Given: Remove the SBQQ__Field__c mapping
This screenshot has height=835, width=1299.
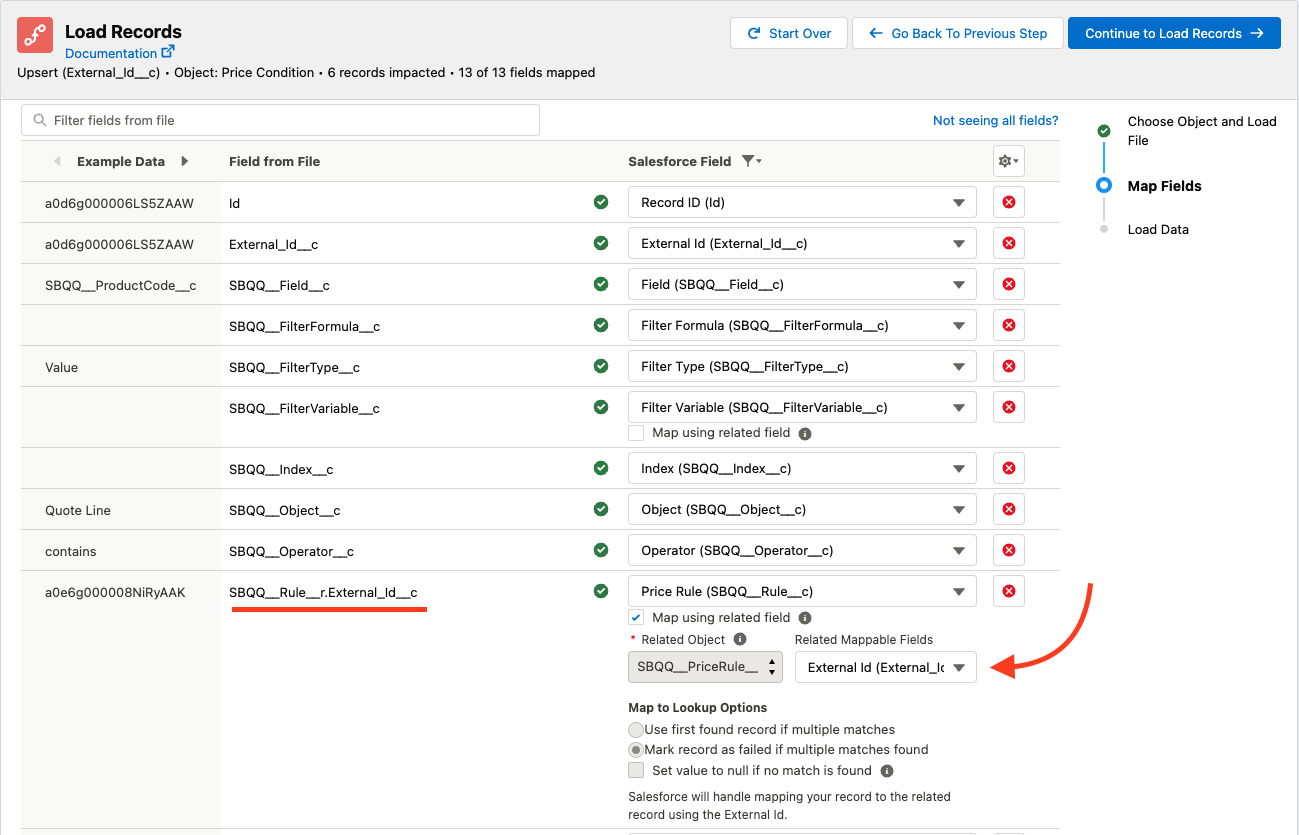Looking at the screenshot, I should coord(1008,284).
